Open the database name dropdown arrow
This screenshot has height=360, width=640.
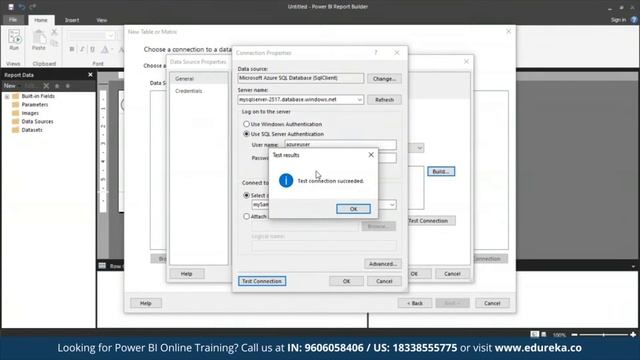pos(392,204)
